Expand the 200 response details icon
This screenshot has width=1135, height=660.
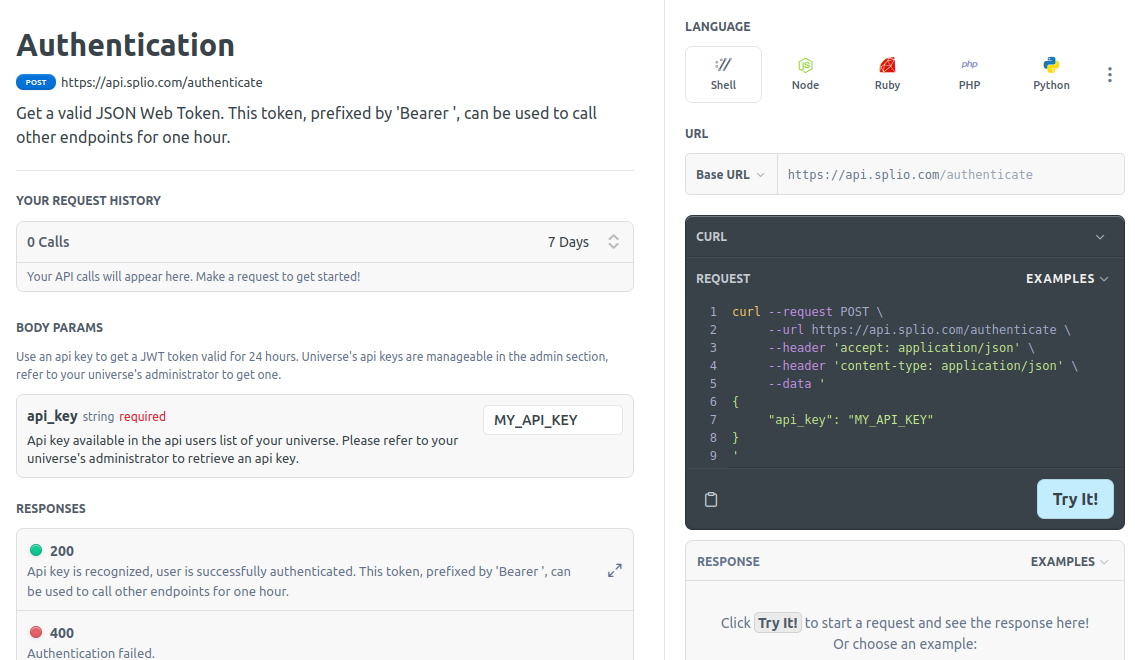pyautogui.click(x=615, y=570)
